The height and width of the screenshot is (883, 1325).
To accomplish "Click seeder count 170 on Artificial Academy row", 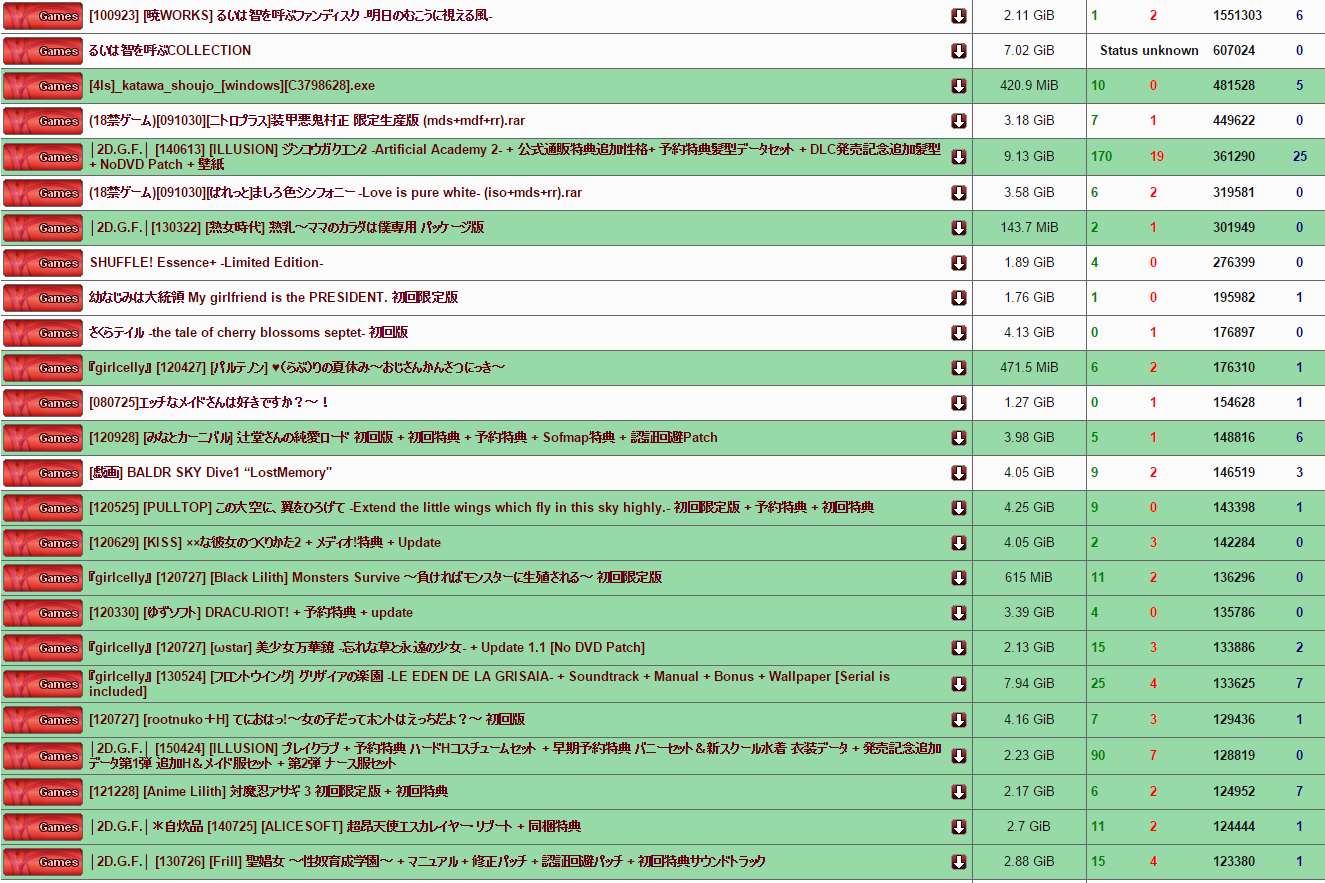I will [x=1101, y=157].
